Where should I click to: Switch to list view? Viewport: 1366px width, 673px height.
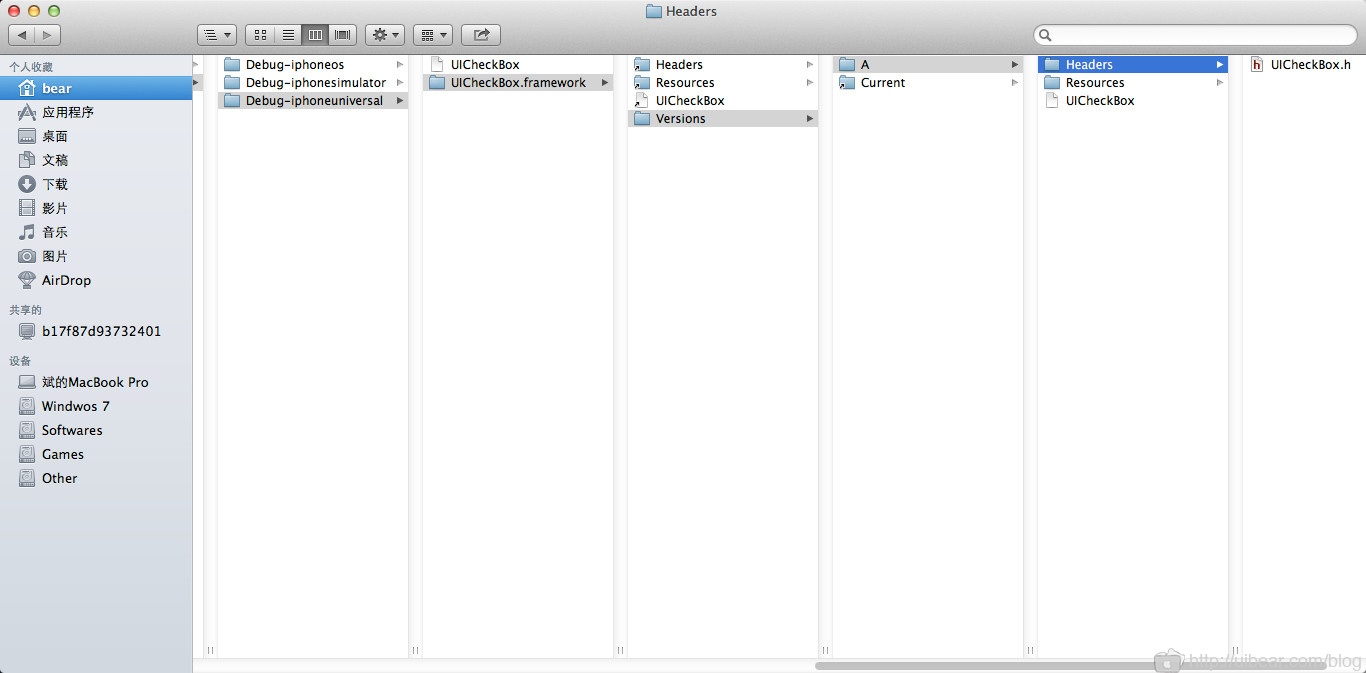288,35
